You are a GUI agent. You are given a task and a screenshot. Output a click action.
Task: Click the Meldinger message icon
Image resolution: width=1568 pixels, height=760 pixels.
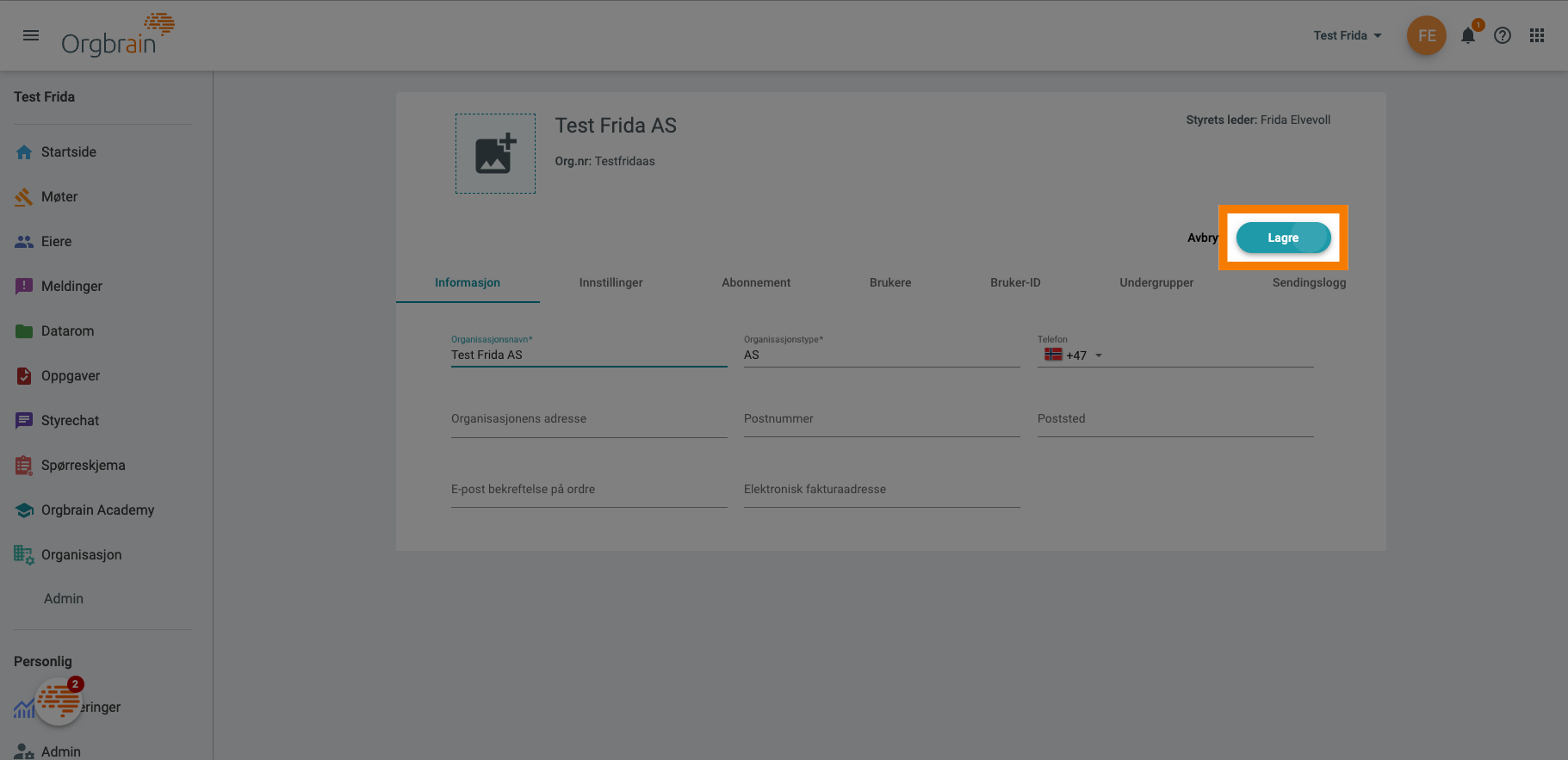pyautogui.click(x=24, y=286)
